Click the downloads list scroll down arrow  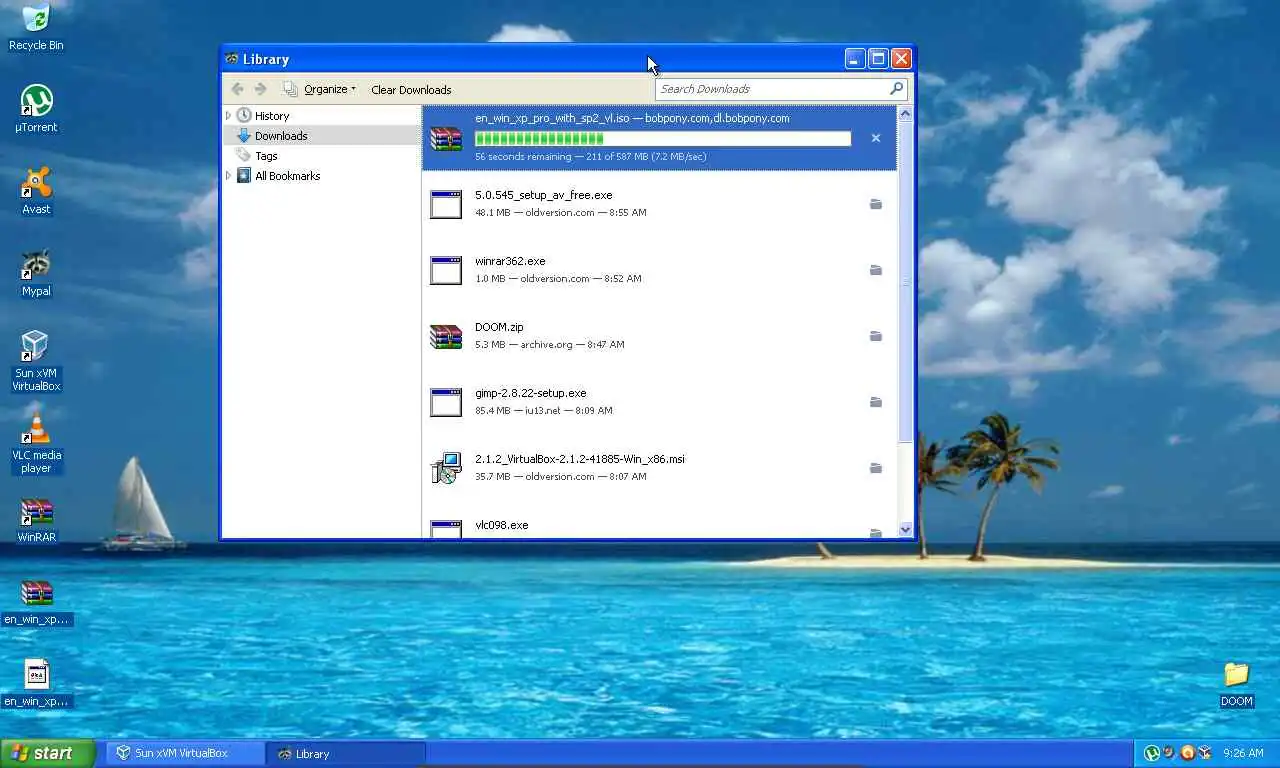(906, 530)
